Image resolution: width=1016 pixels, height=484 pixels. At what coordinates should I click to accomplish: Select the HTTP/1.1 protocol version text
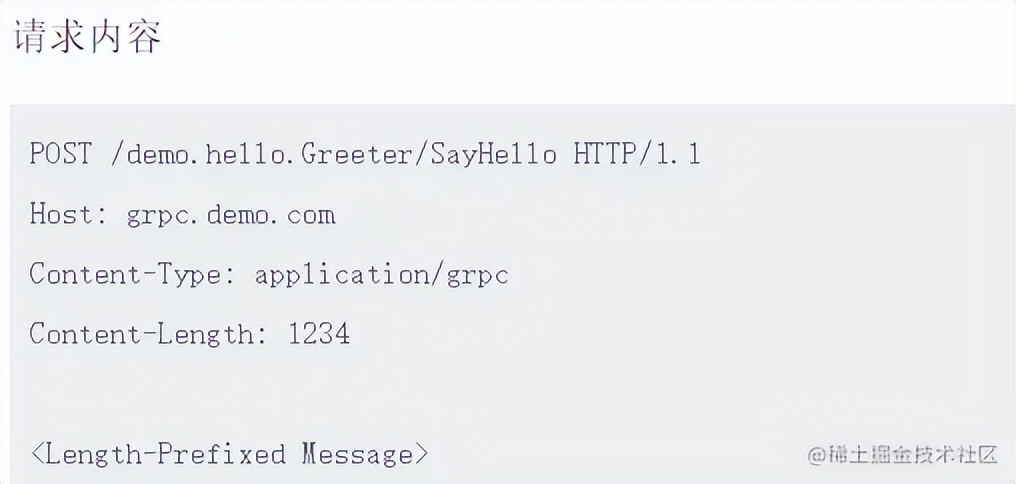tap(637, 154)
